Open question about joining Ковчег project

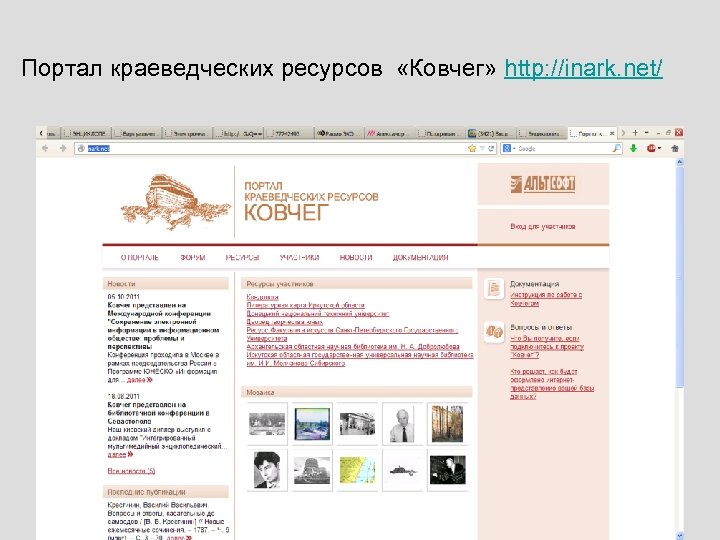tap(547, 347)
